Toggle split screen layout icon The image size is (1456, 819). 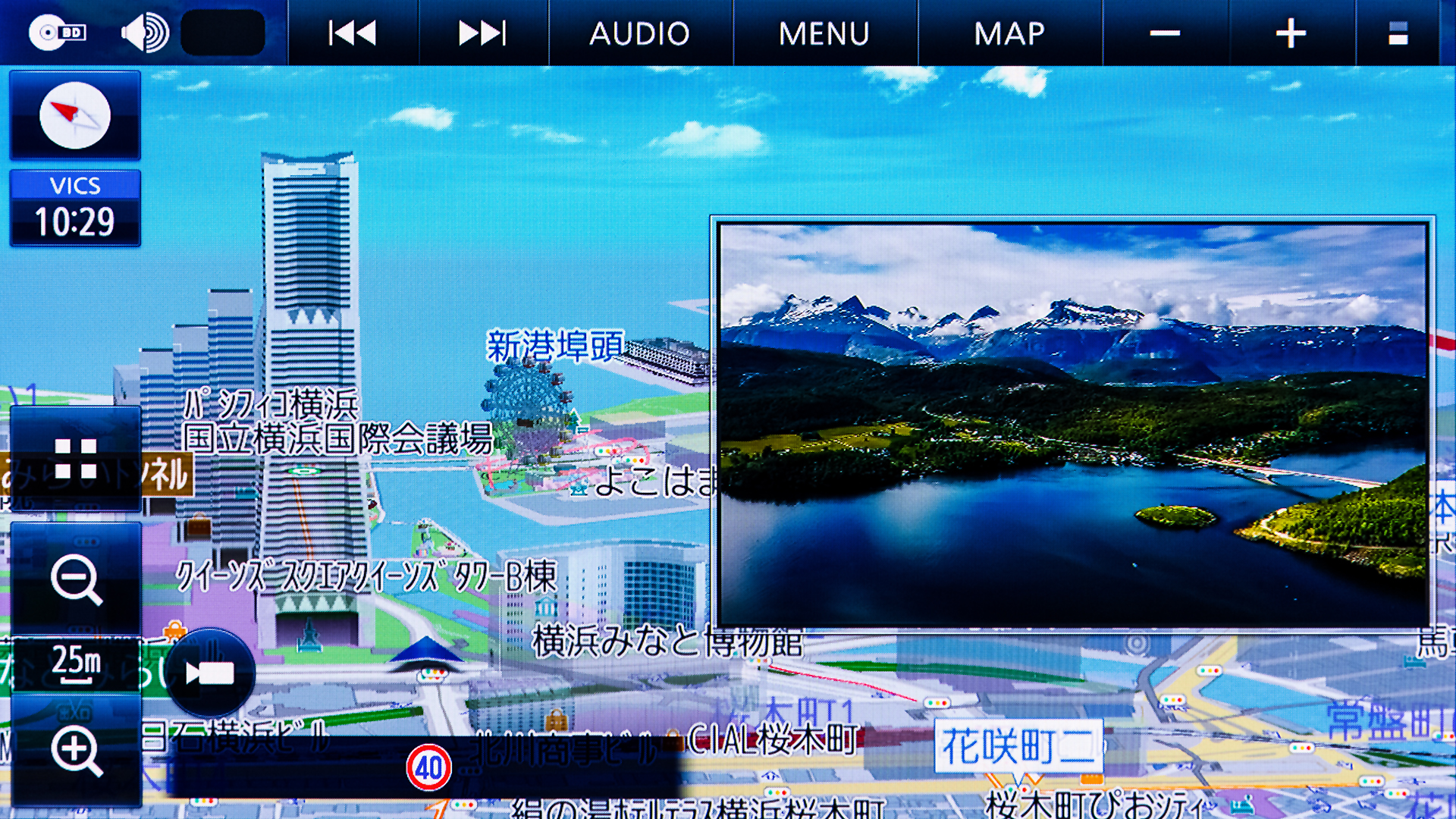point(1398,33)
